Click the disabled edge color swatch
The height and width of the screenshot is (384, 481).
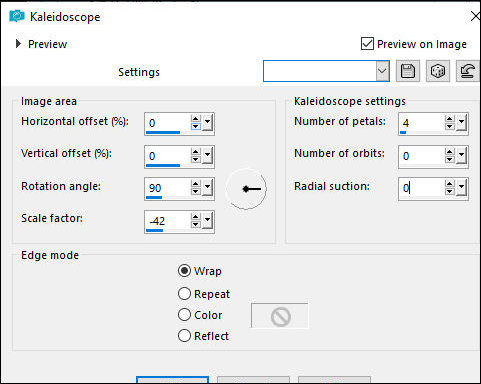280,316
